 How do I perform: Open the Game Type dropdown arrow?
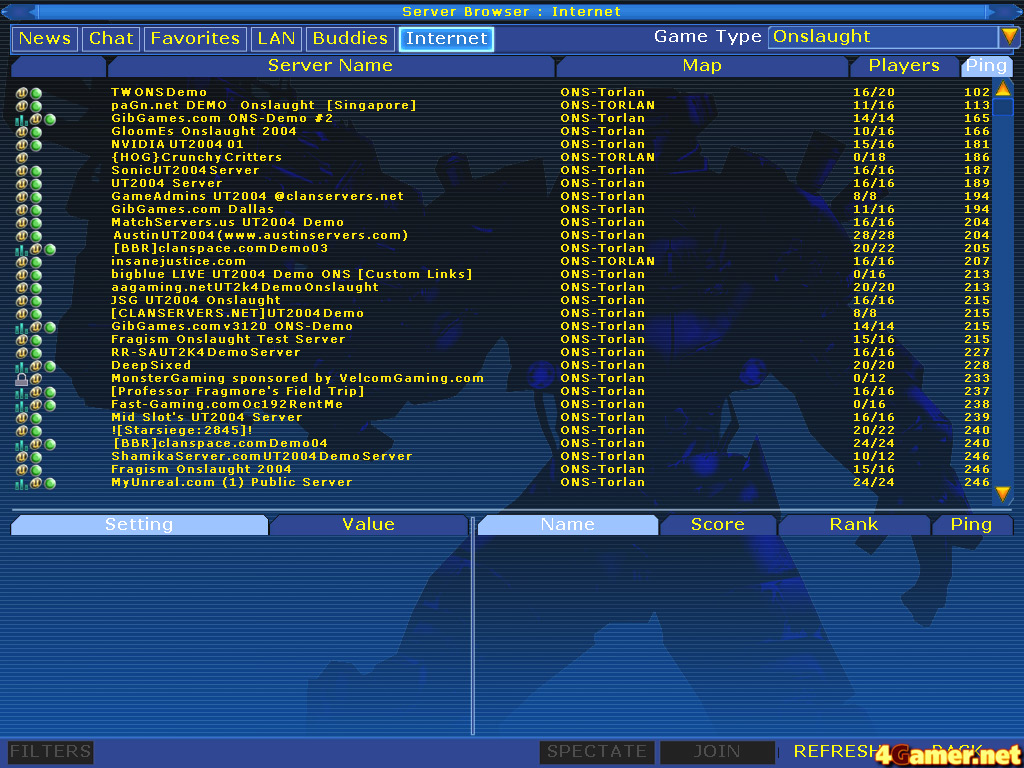point(1008,37)
